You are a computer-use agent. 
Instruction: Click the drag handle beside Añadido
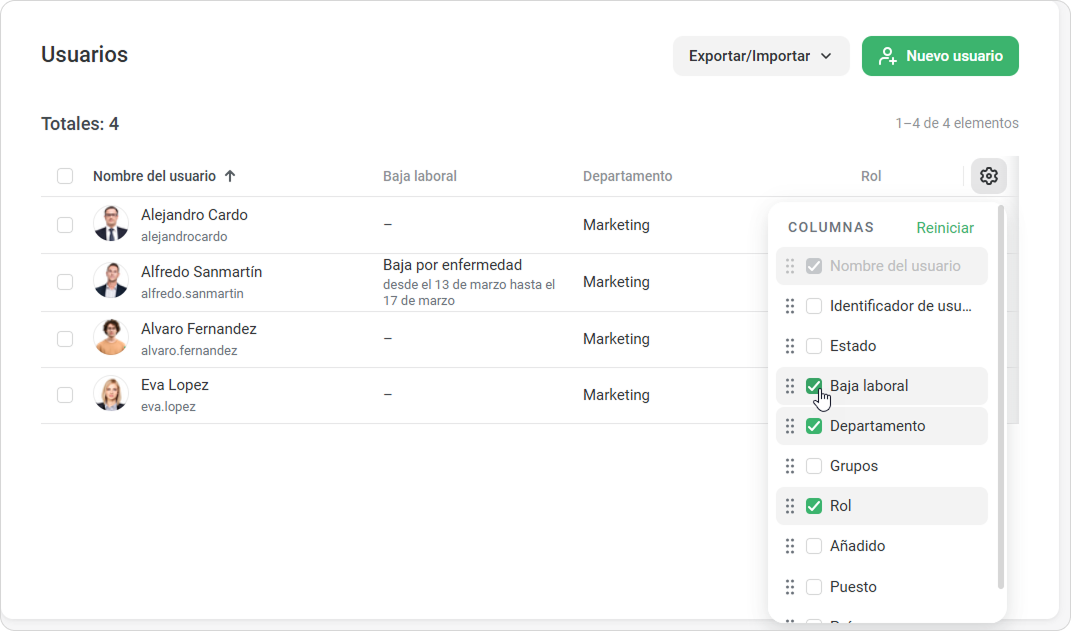(790, 546)
